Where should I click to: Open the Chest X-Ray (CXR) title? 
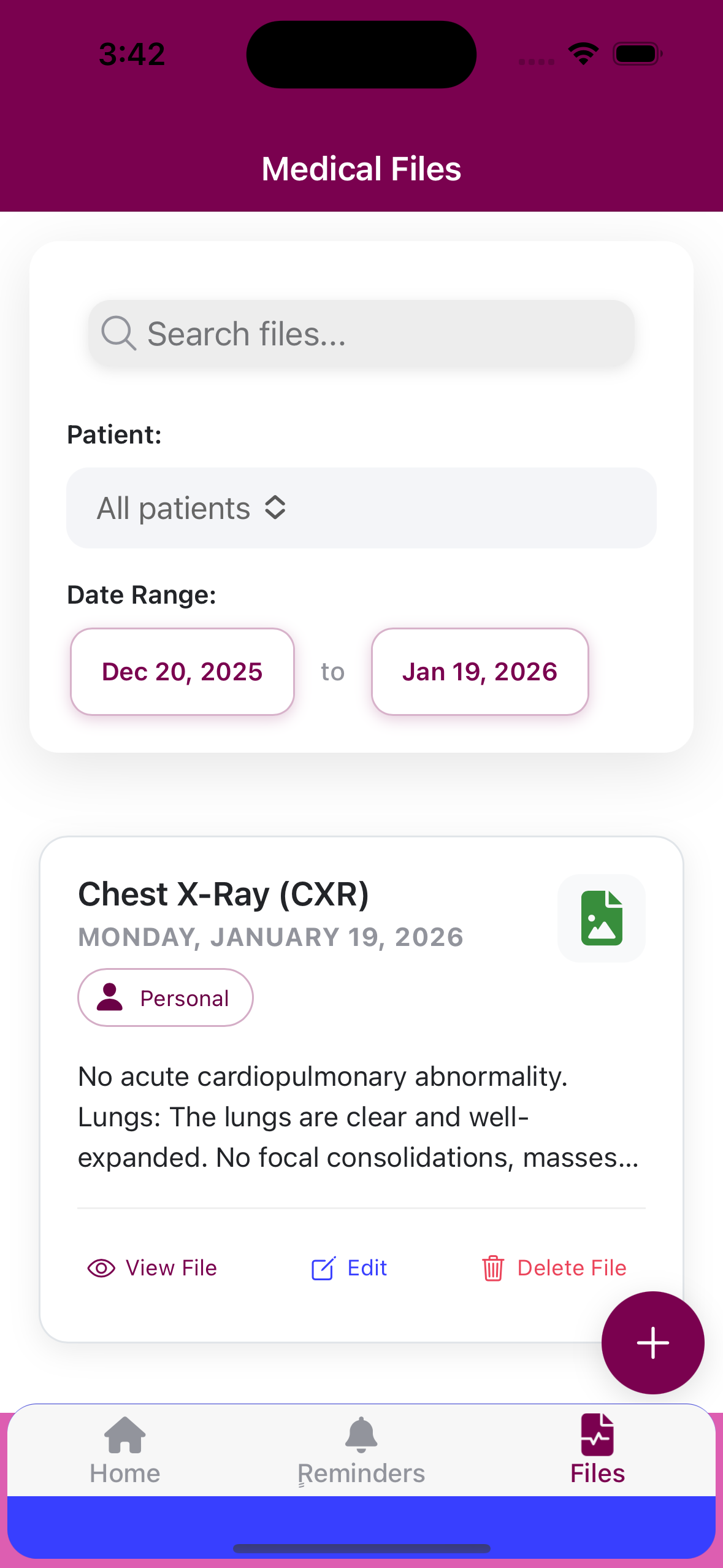click(224, 894)
